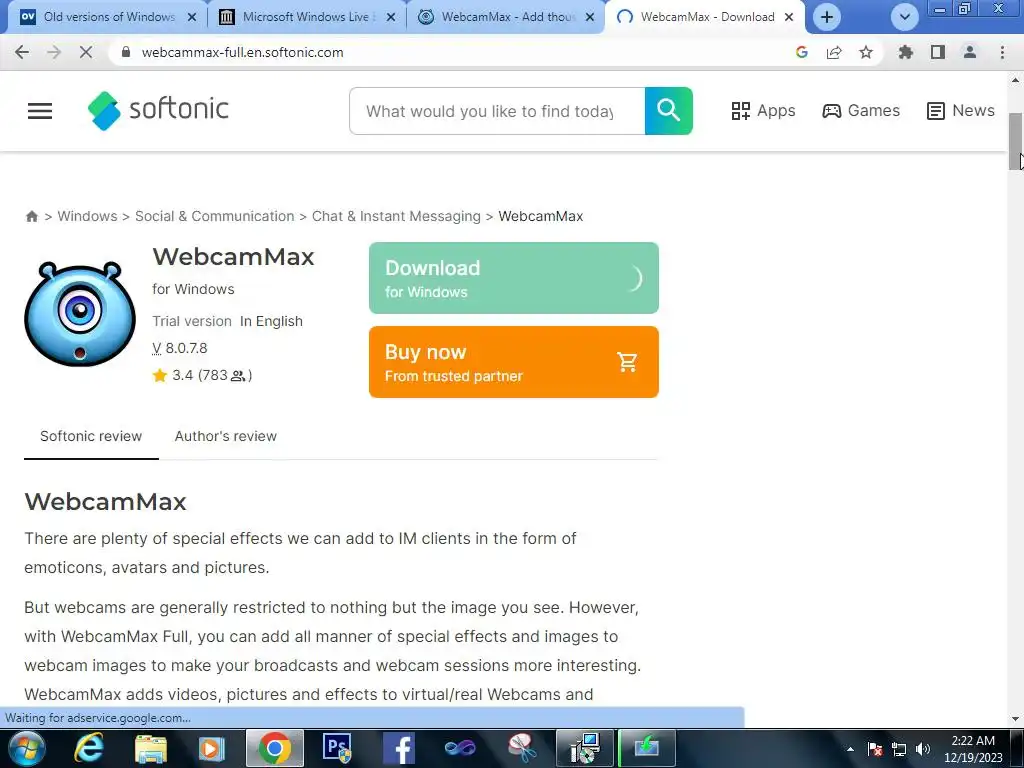
Task: Go to Windows breadcrumb link
Action: 88,216
